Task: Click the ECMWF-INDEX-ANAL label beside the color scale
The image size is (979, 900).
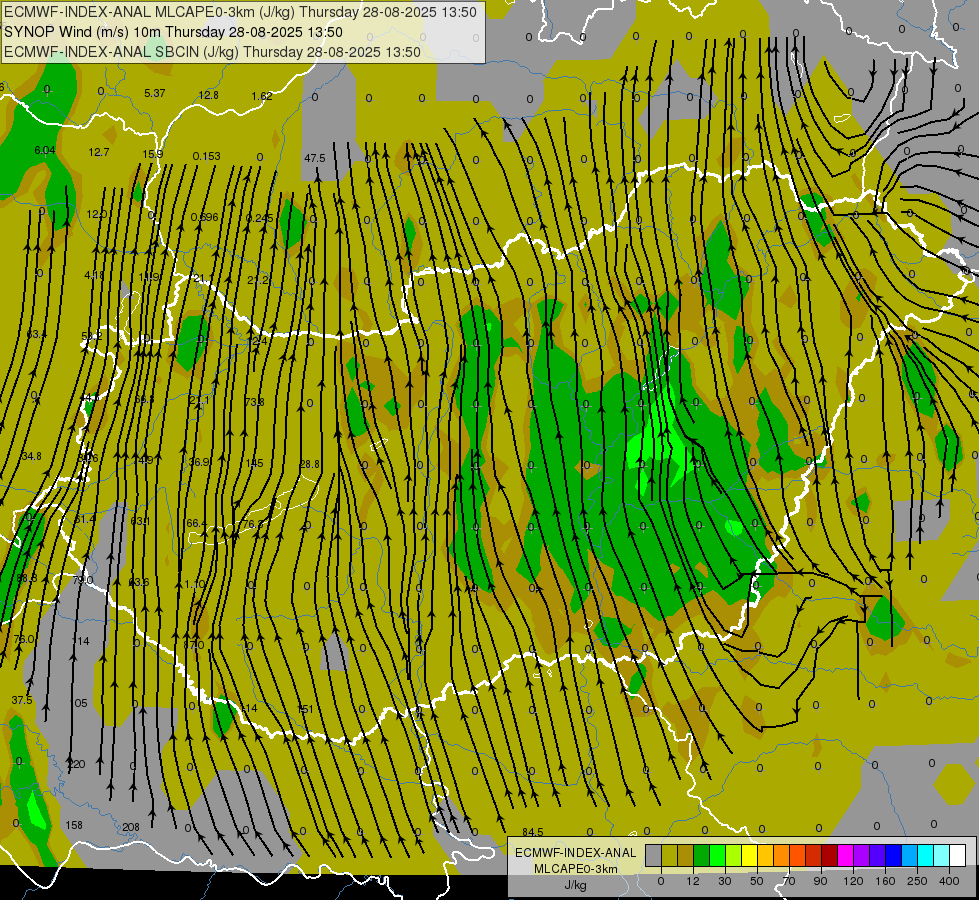Action: pos(576,853)
